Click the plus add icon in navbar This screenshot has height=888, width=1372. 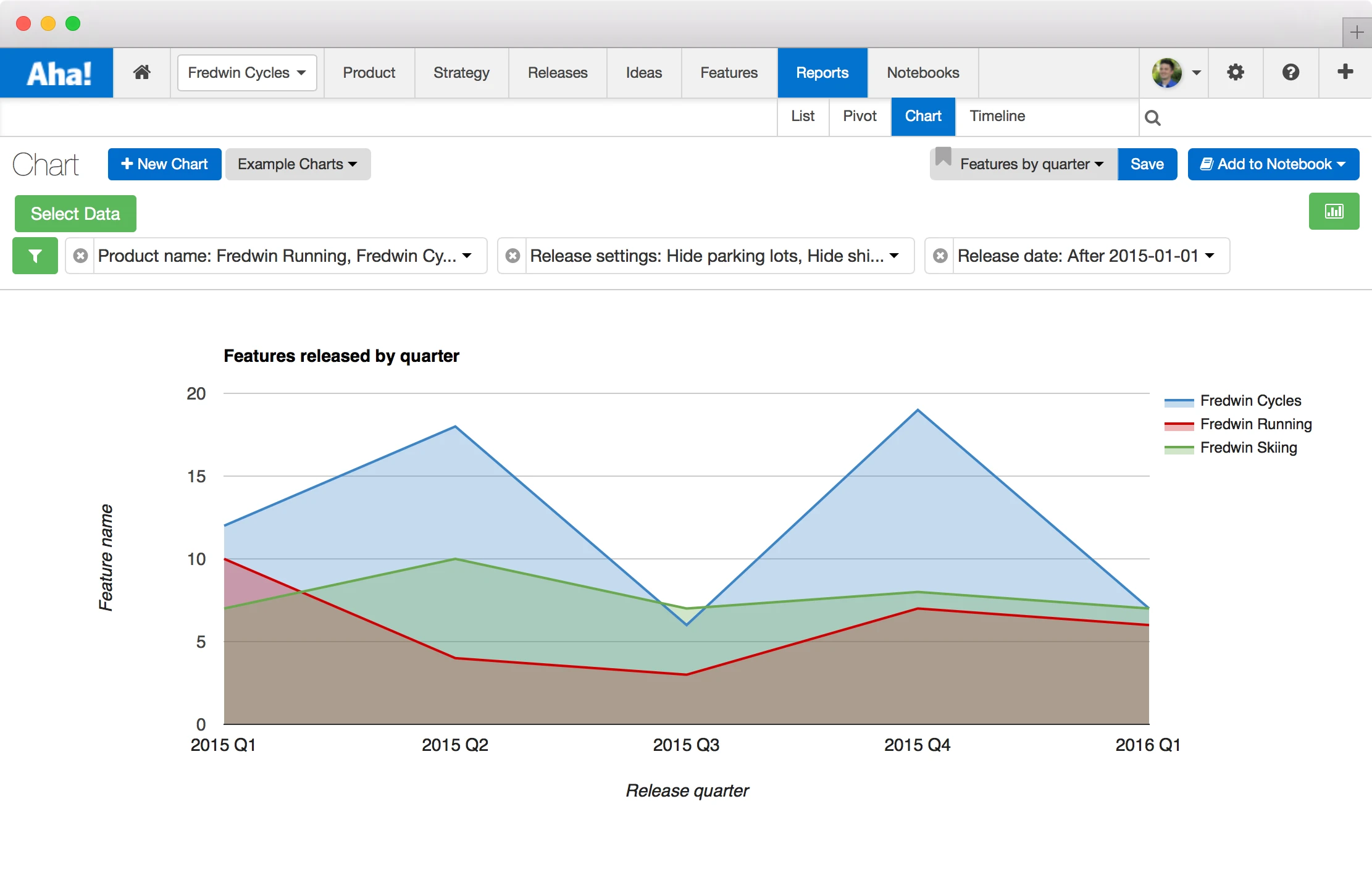click(1345, 72)
